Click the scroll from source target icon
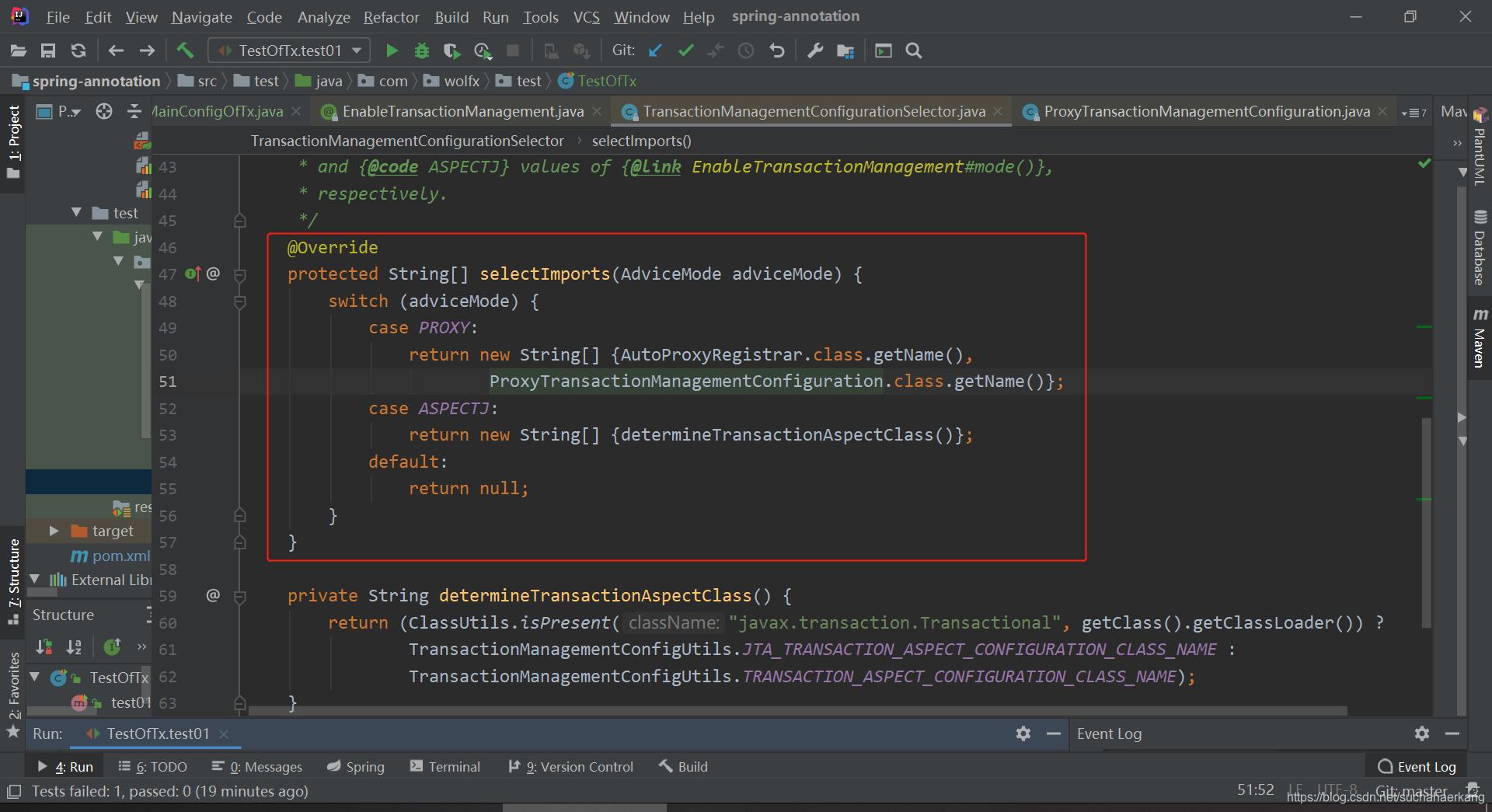The height and width of the screenshot is (812, 1492). point(104,111)
